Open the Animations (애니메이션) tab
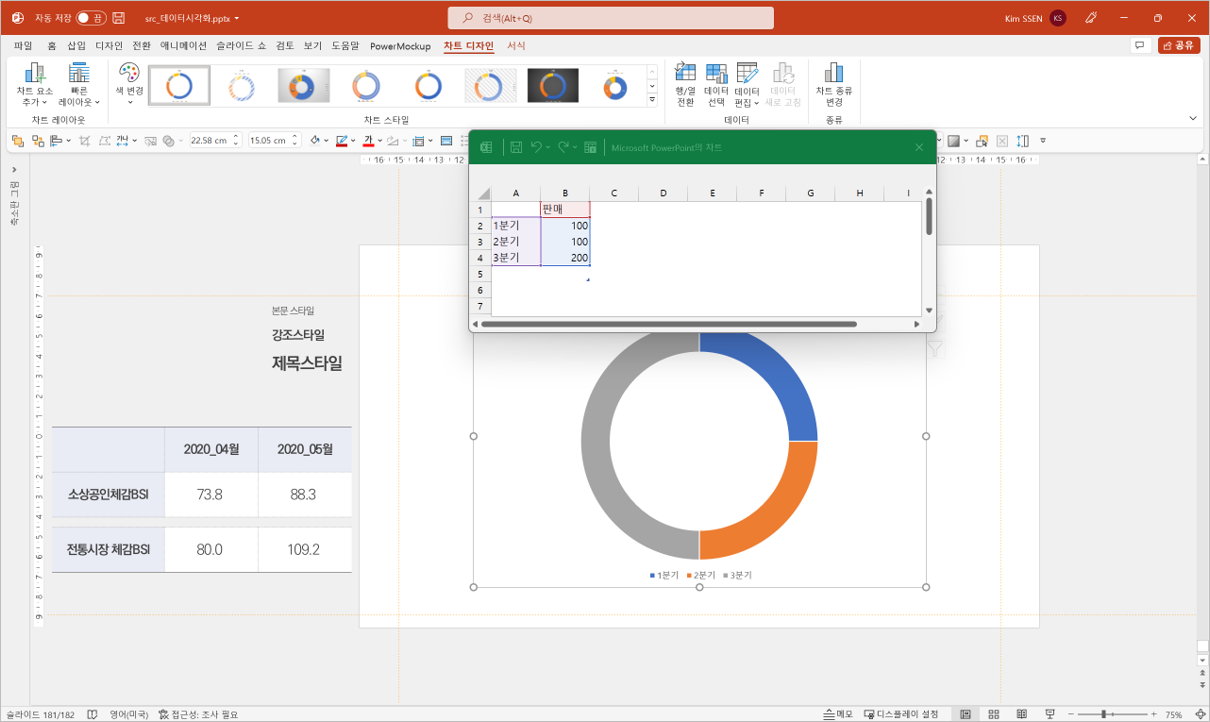The width and height of the screenshot is (1210, 722). [x=183, y=46]
